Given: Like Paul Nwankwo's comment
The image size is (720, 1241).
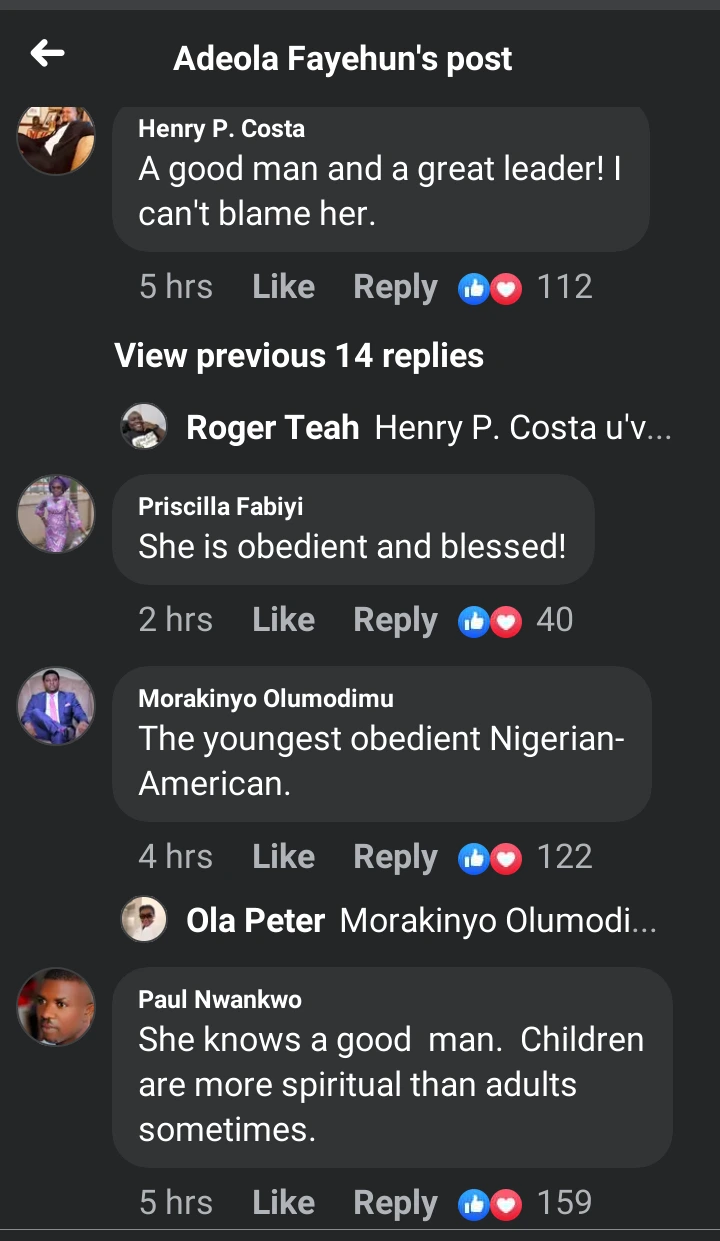Looking at the screenshot, I should [283, 1202].
